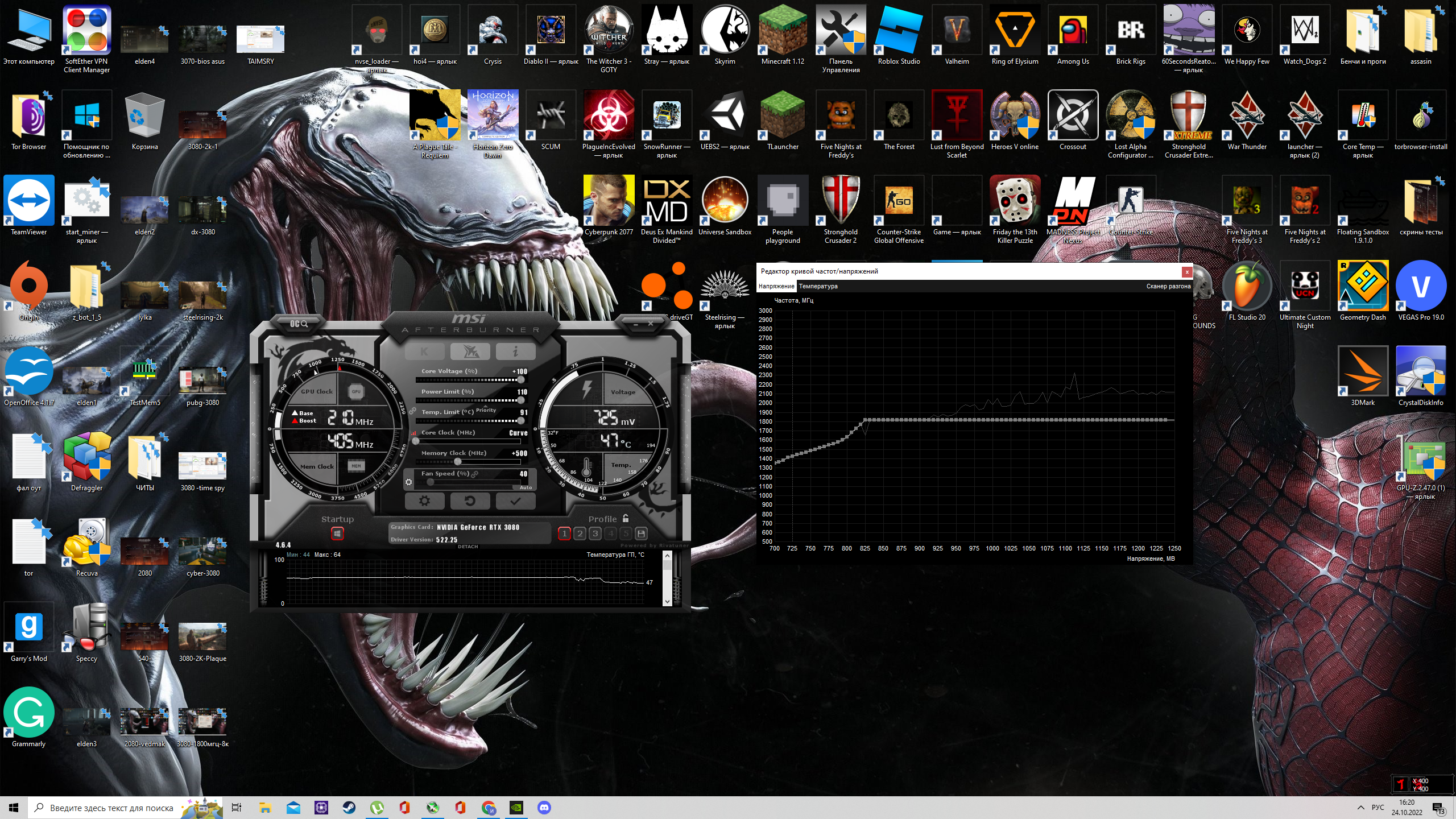Toggle power and temp limit link icon
Image resolution: width=1456 pixels, height=819 pixels.
pyautogui.click(x=412, y=412)
